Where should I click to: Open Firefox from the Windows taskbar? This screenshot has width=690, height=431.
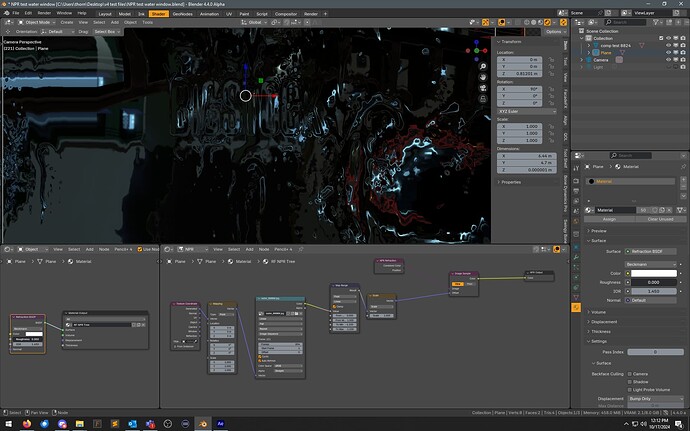26,424
